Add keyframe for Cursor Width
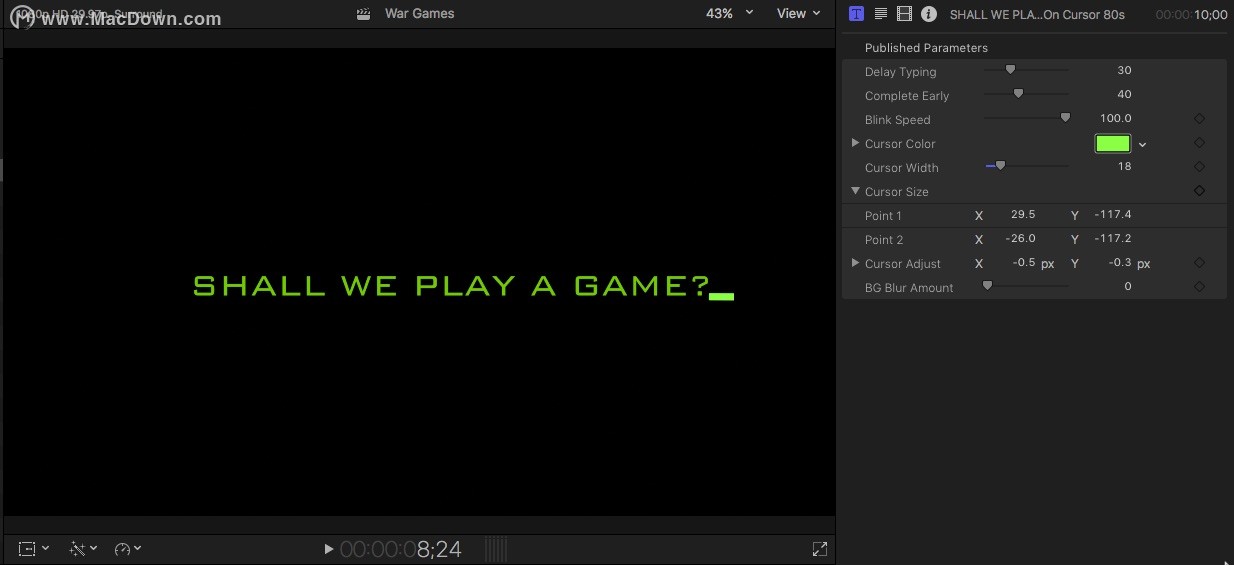This screenshot has width=1234, height=565. coord(1200,167)
